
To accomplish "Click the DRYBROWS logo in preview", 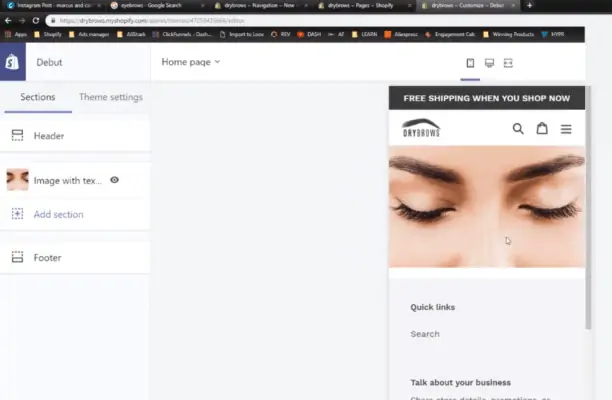I will 421,128.
